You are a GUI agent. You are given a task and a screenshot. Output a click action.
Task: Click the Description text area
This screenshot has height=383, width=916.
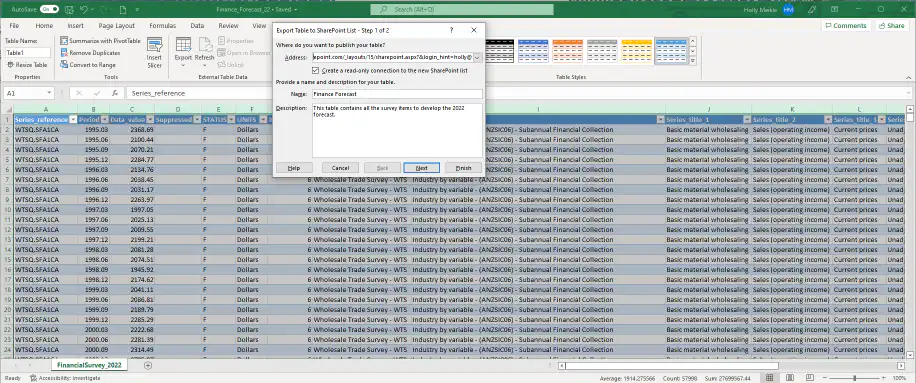[397, 130]
